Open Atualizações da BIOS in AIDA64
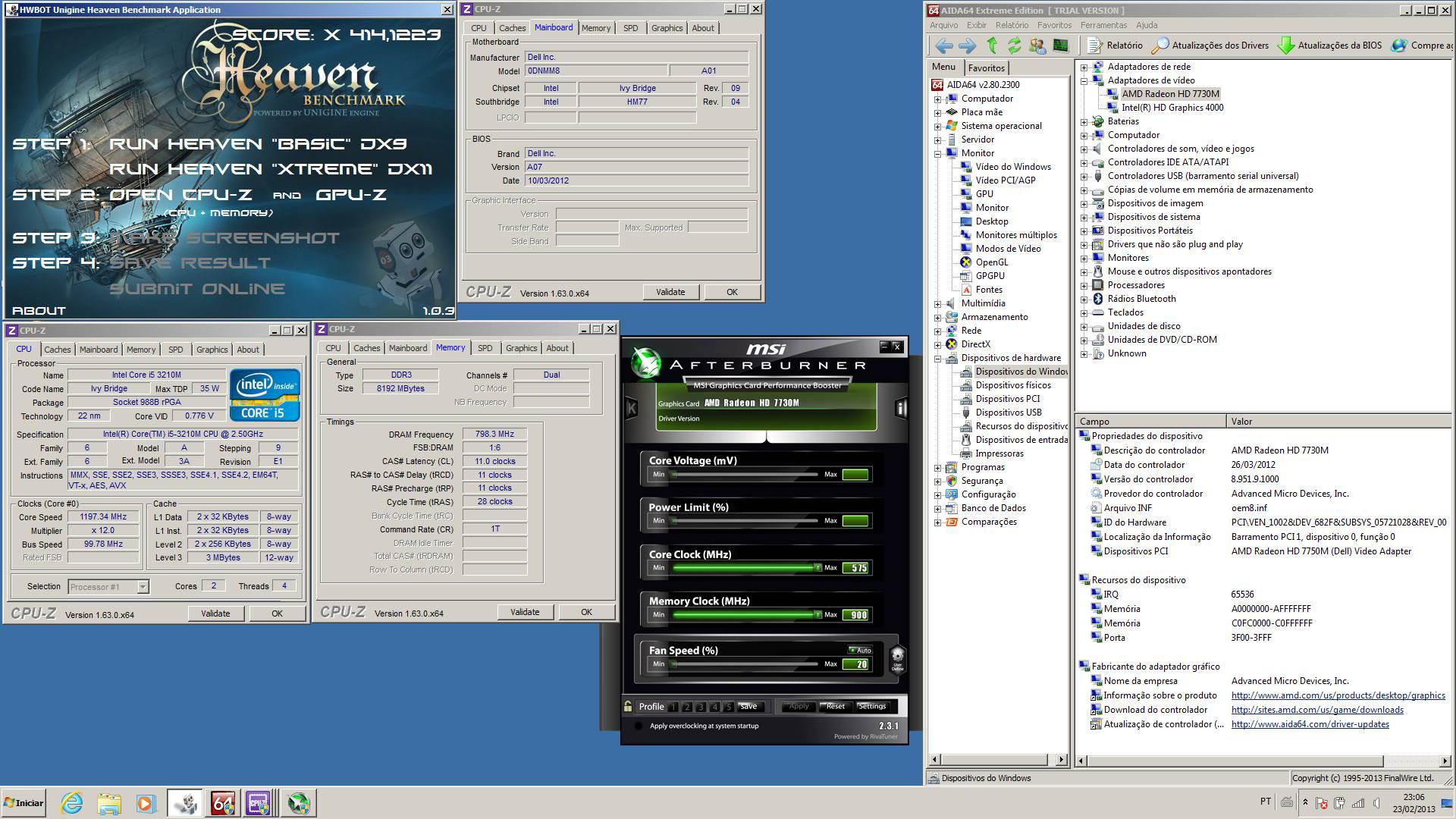 tap(1329, 45)
